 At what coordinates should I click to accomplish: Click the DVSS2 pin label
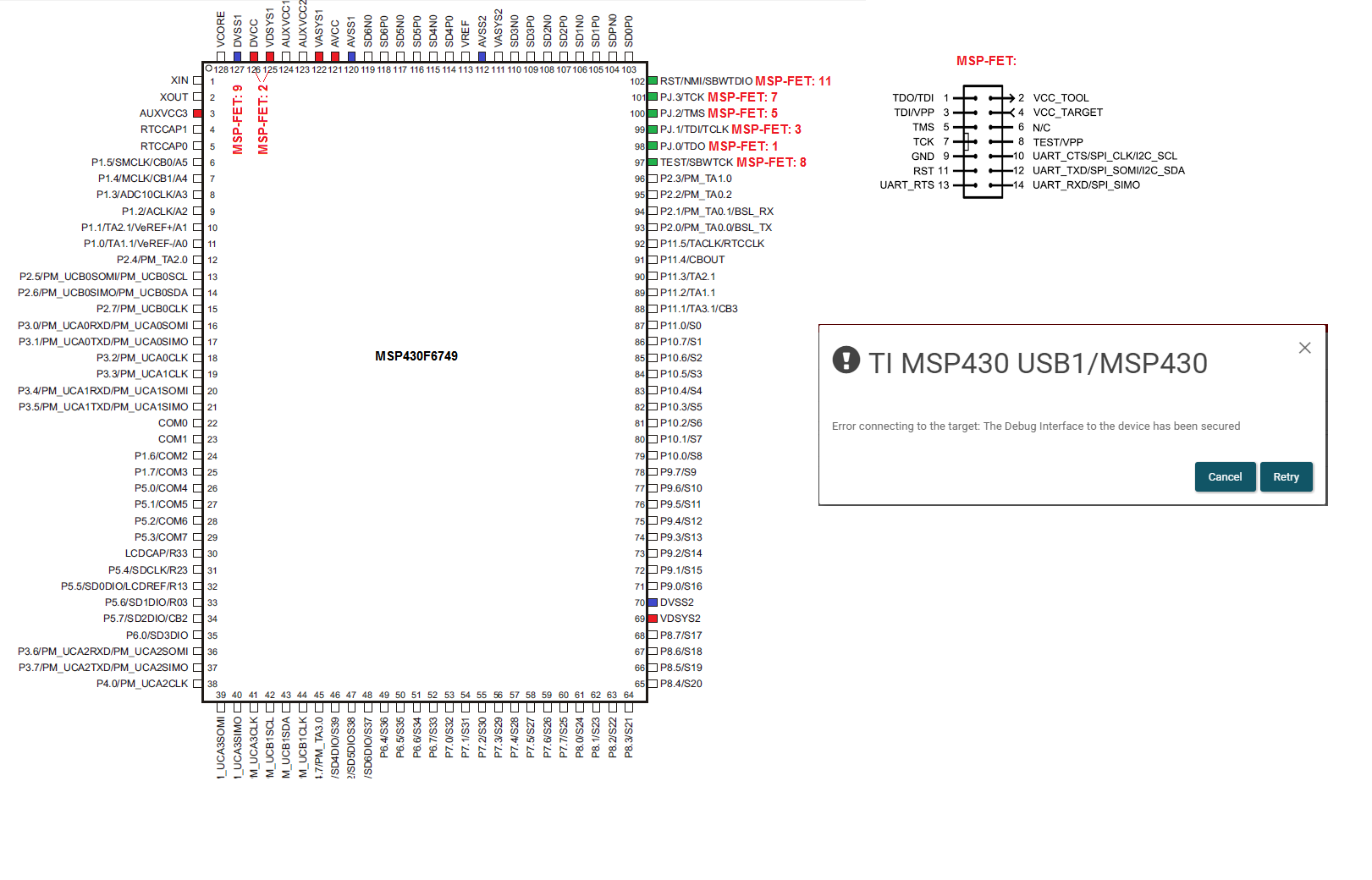[677, 602]
